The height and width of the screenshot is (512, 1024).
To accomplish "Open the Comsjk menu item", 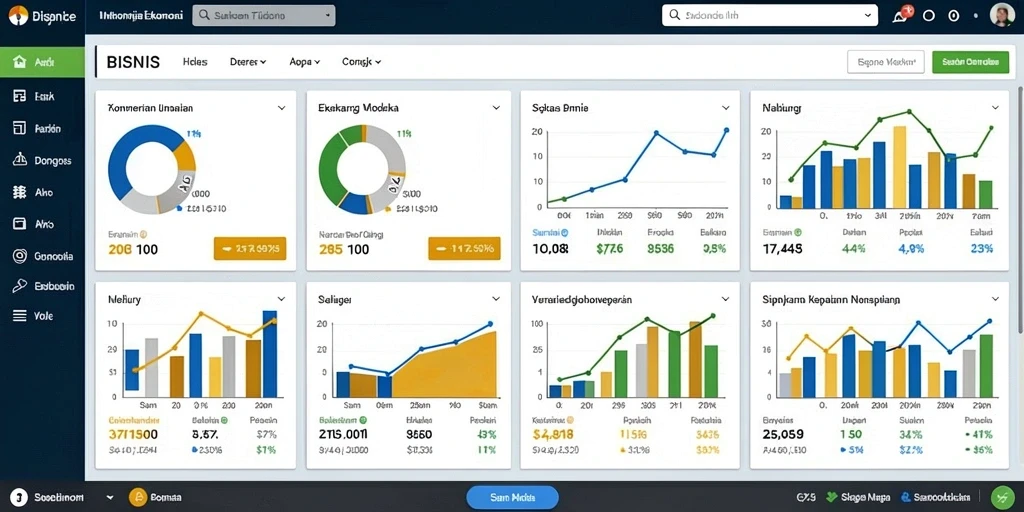I will pyautogui.click(x=361, y=62).
